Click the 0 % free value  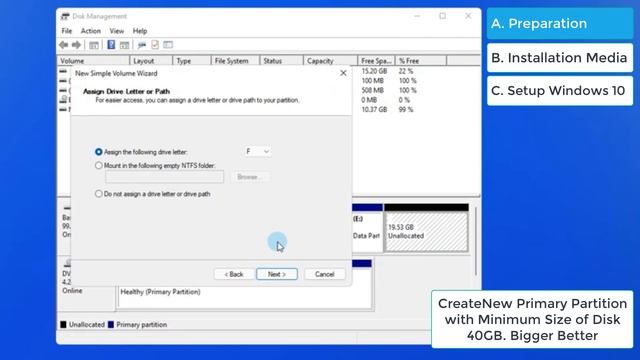point(404,100)
